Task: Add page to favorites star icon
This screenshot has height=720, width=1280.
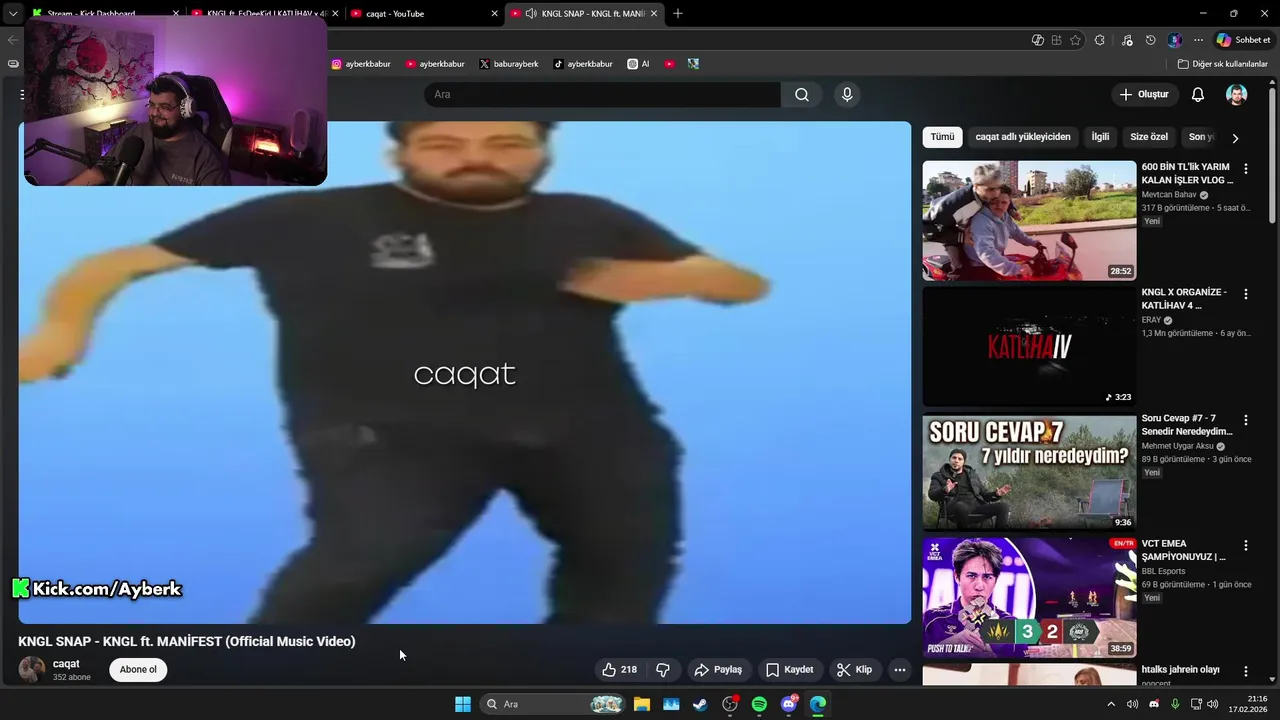Action: (x=1075, y=40)
